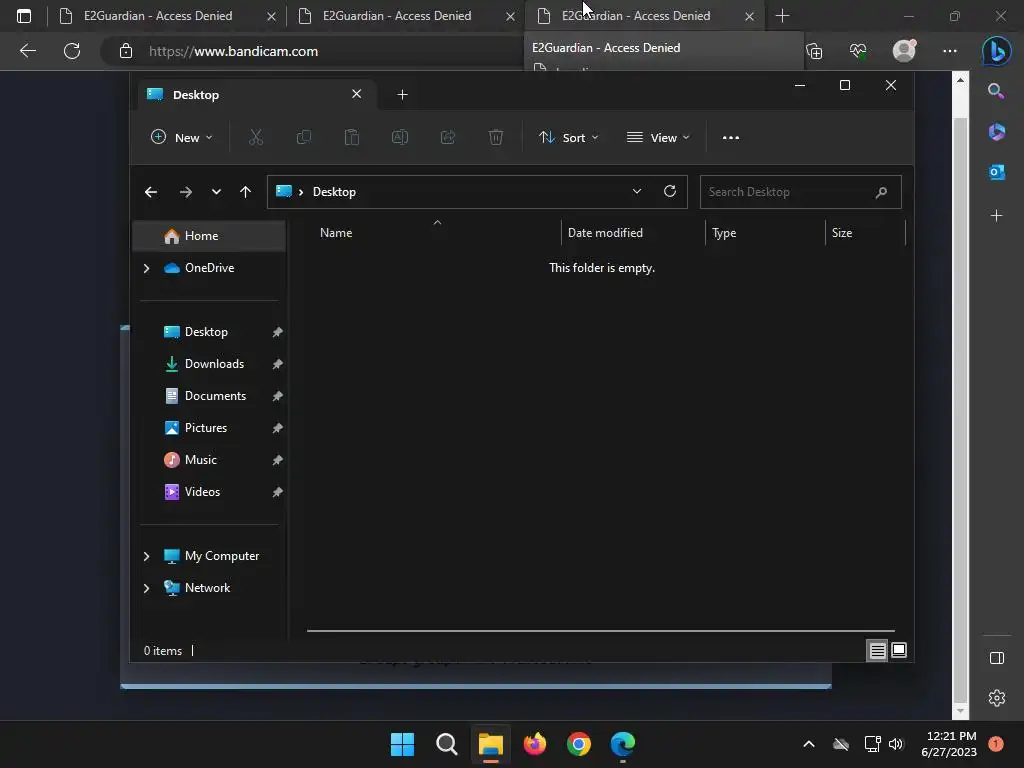Click the Edge sidebar search icon
Viewport: 1024px width, 768px height.
coord(996,91)
